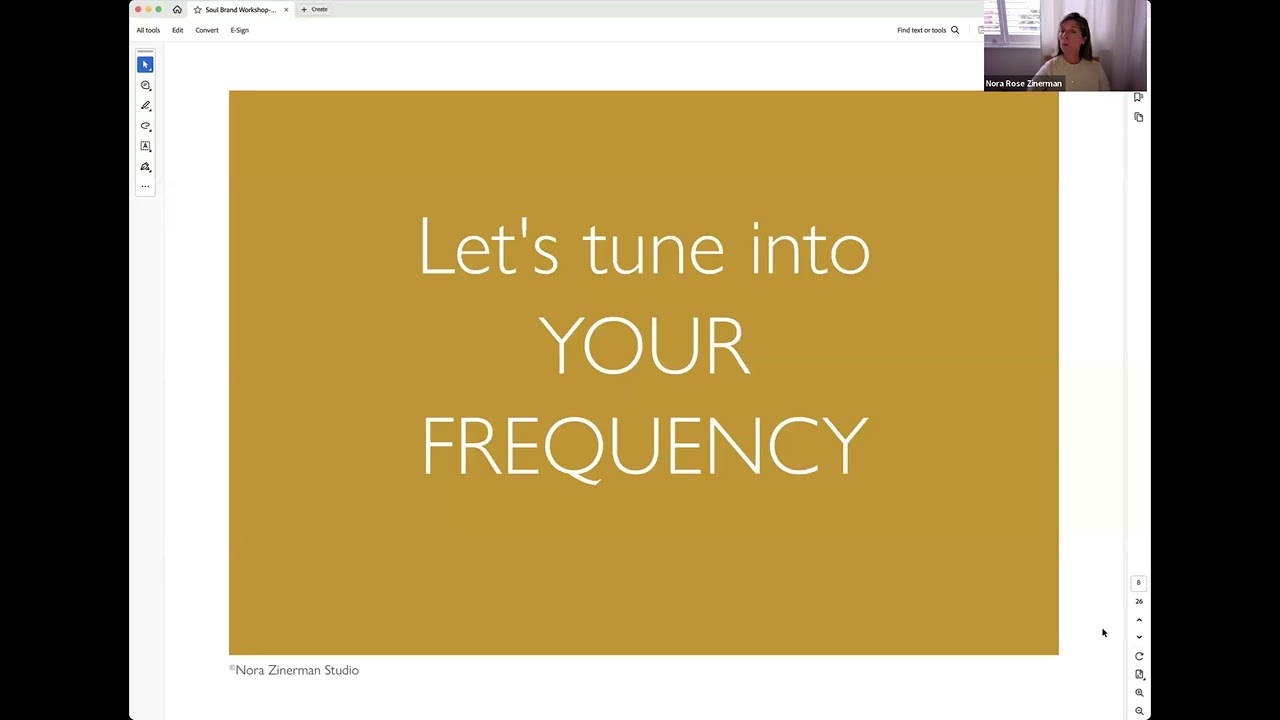Click the Create new button

click(314, 9)
